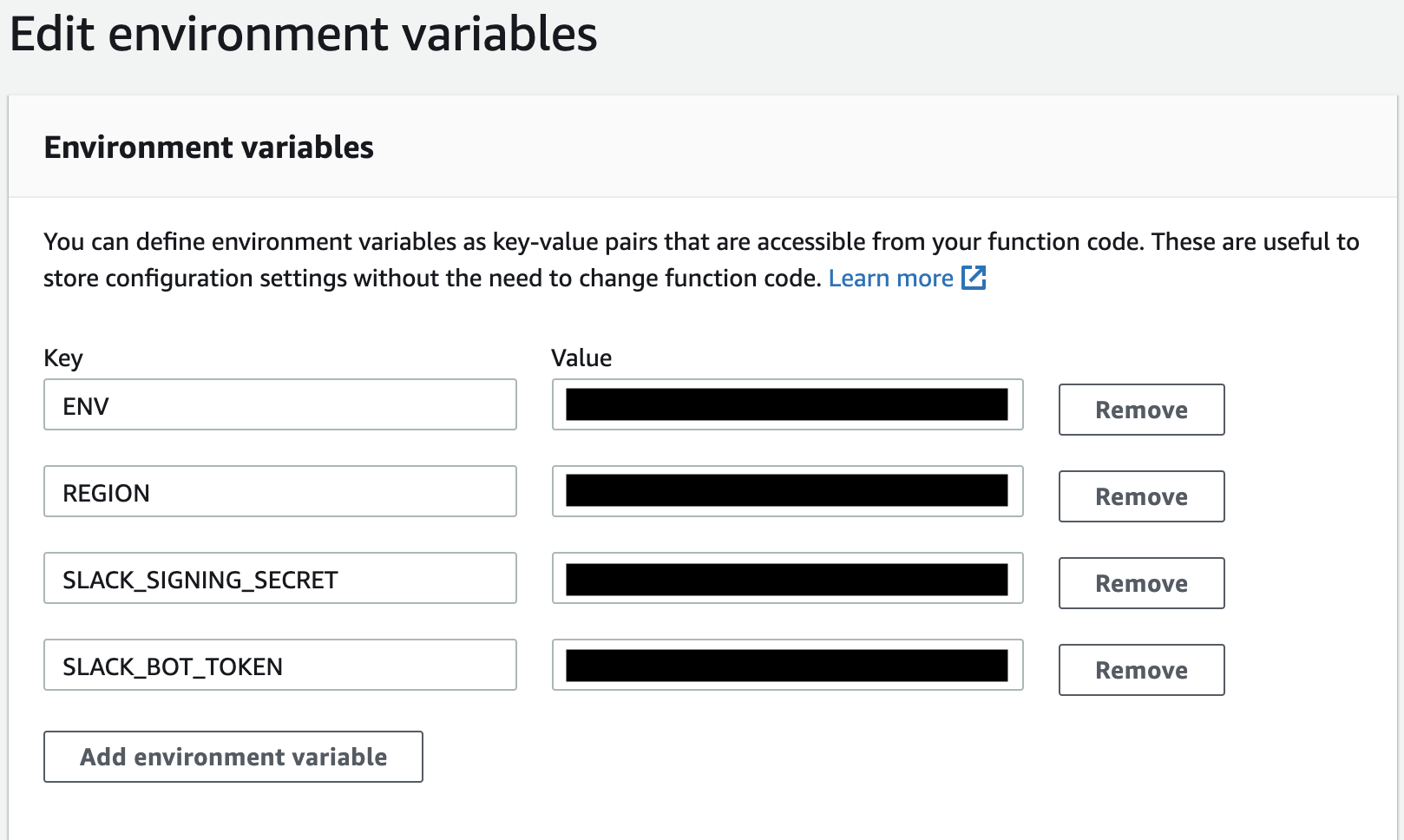
Task: Click the external link icon beside Learn more
Action: 974,278
